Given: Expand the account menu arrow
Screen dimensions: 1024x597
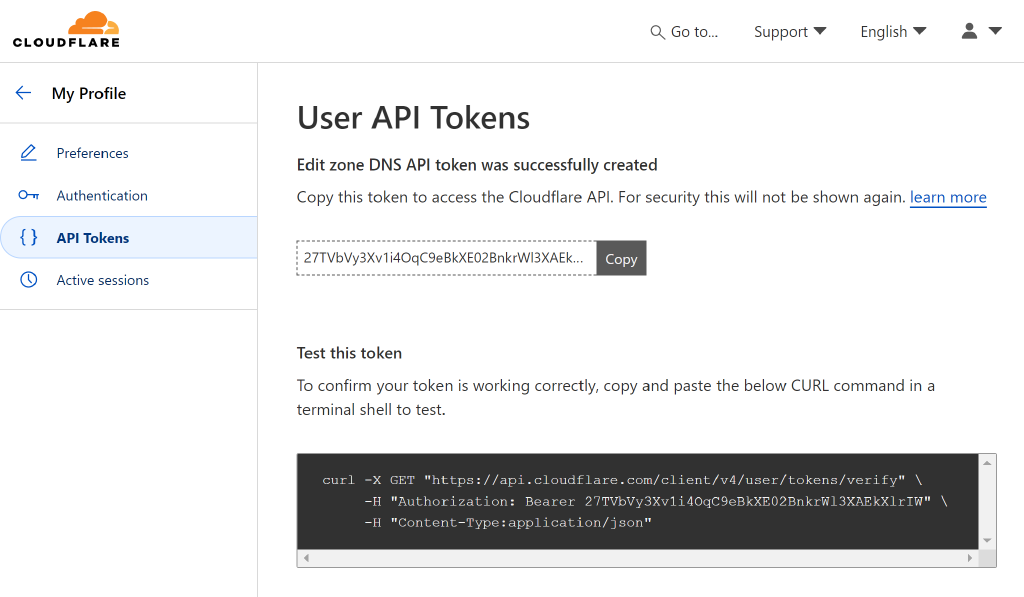Looking at the screenshot, I should 995,31.
